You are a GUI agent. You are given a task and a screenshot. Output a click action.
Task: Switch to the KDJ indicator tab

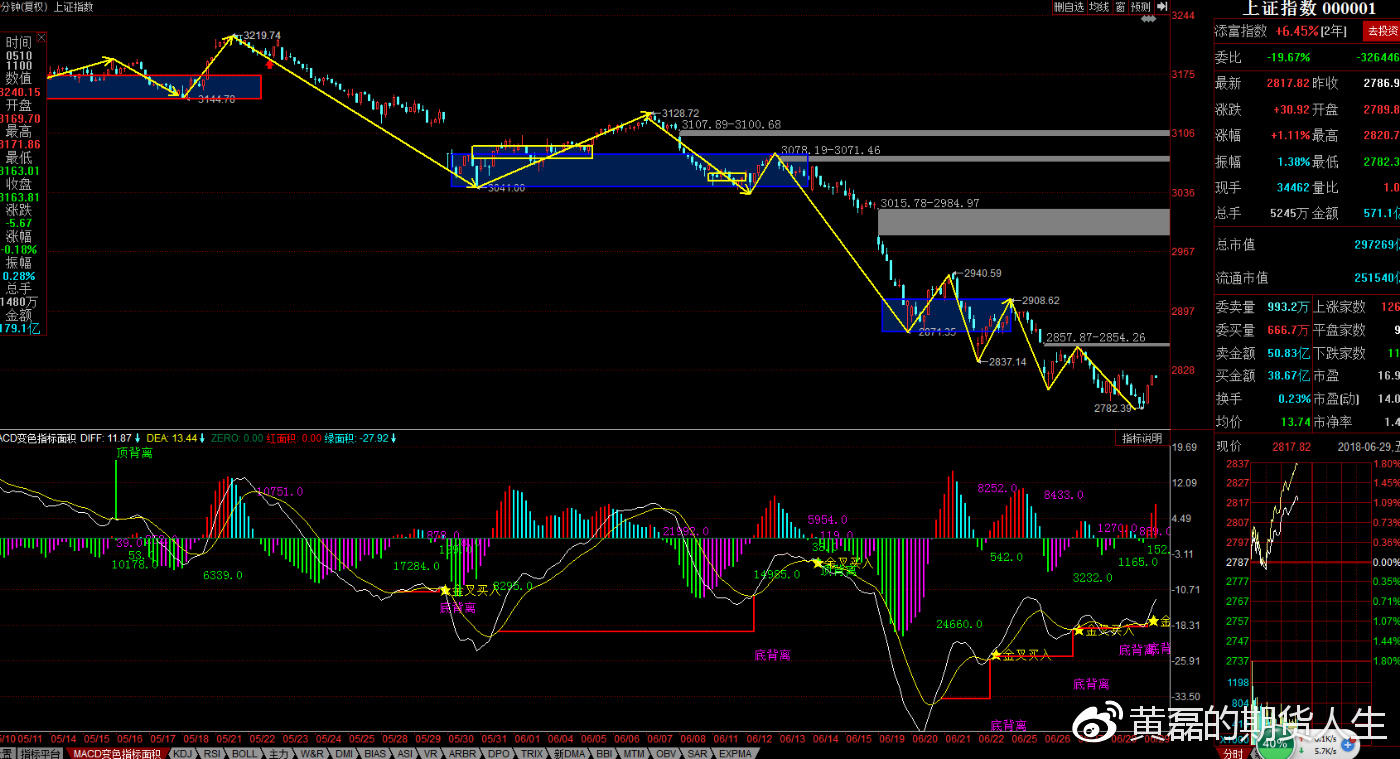[x=183, y=753]
